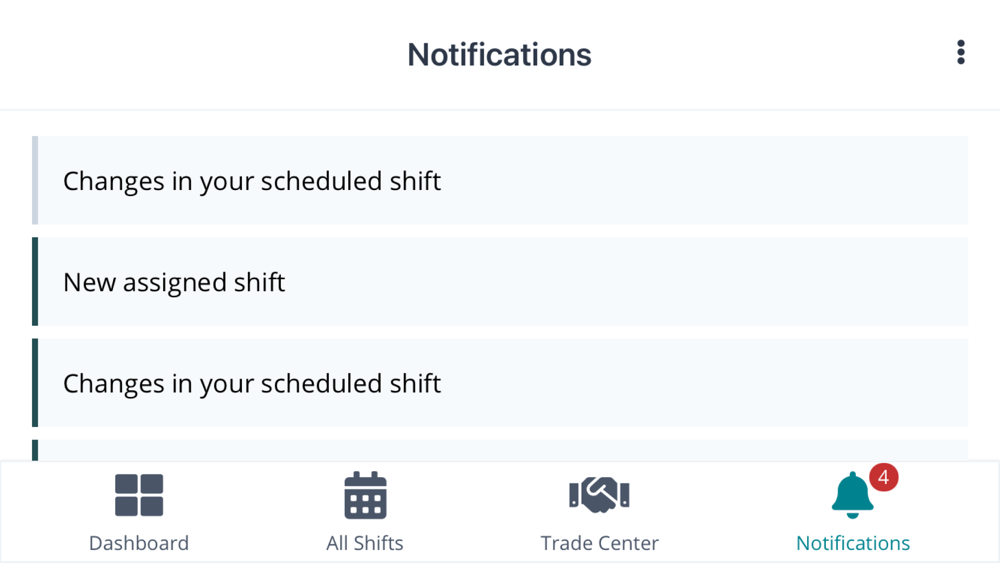This screenshot has width=1000, height=563.
Task: Switch to the Dashboard tab label
Action: (x=139, y=543)
